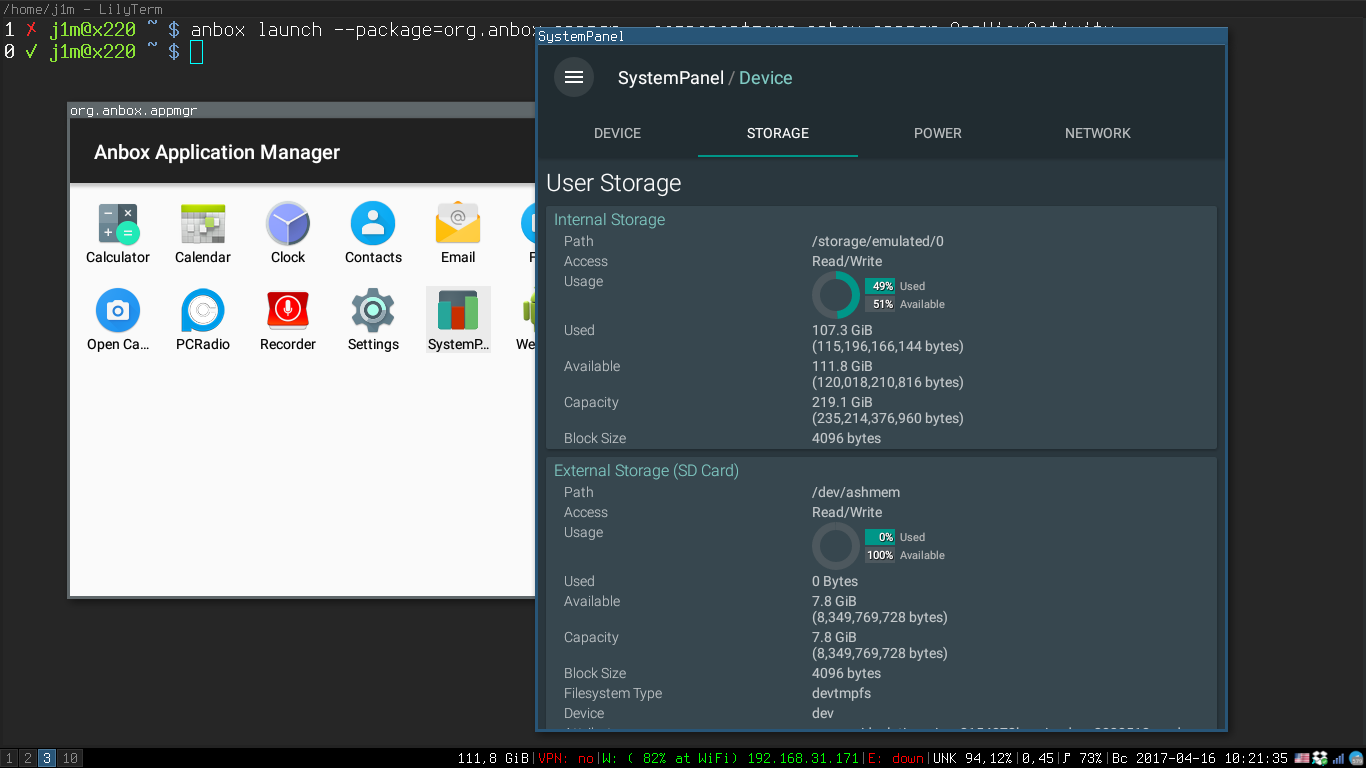Click the Device breadcrumb in SystemPanel header
This screenshot has height=768, width=1366.
766,78
